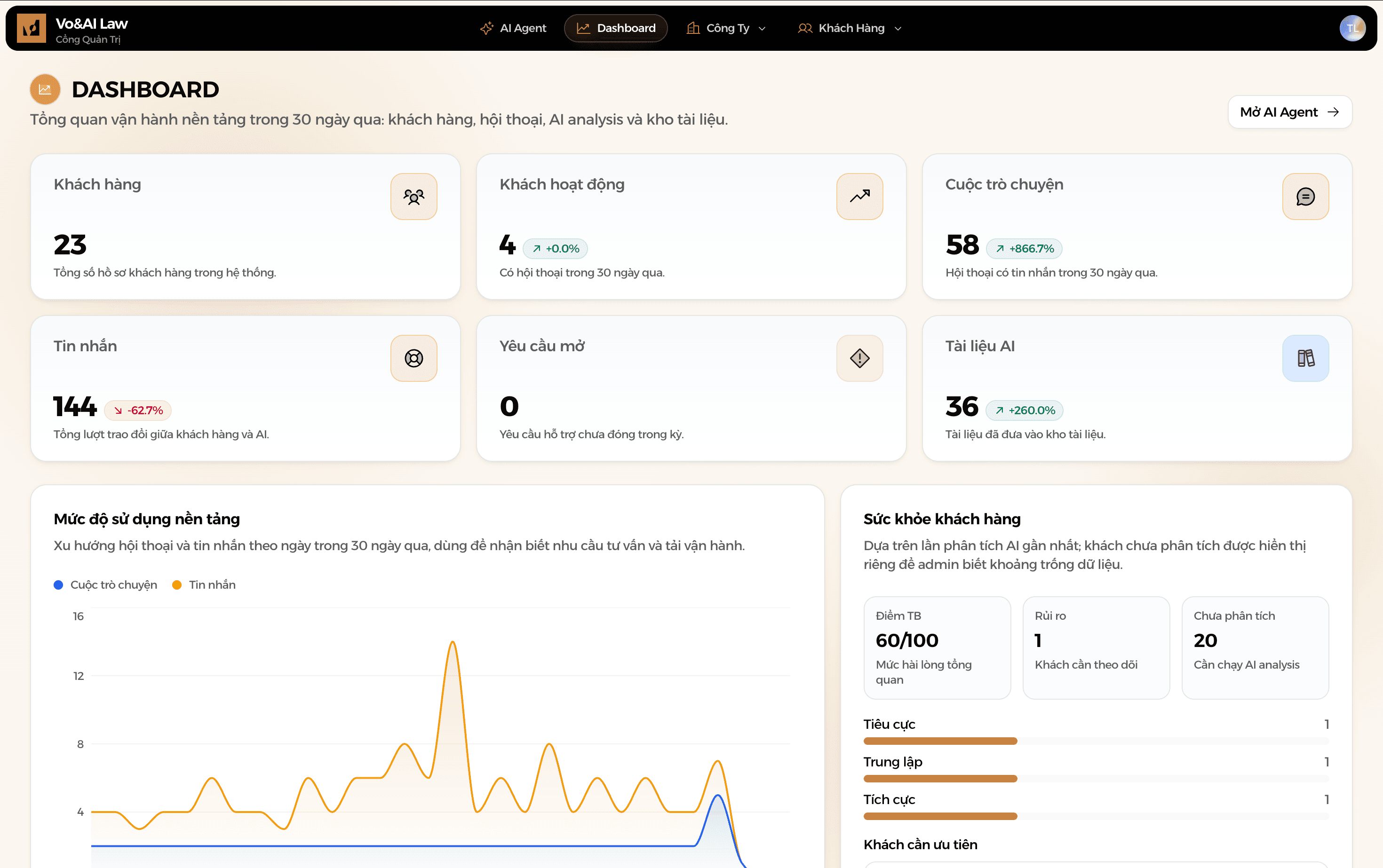Image resolution: width=1383 pixels, height=868 pixels.
Task: Click the Vo&AI Law logo icon
Action: (x=31, y=28)
